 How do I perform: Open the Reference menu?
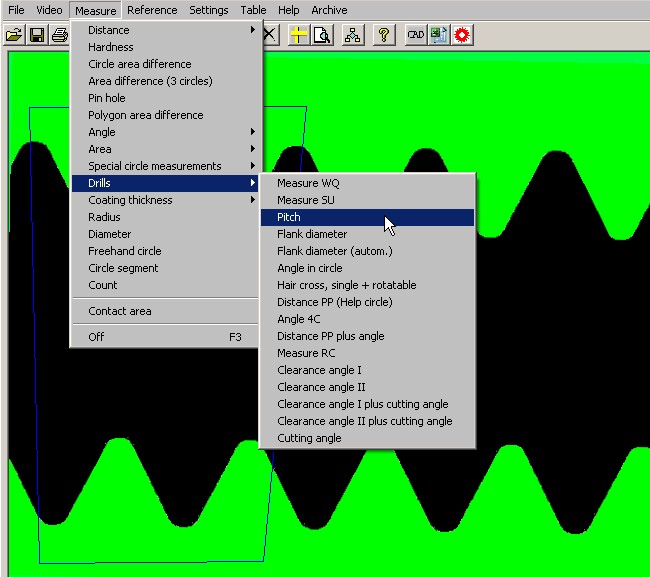[x=152, y=10]
